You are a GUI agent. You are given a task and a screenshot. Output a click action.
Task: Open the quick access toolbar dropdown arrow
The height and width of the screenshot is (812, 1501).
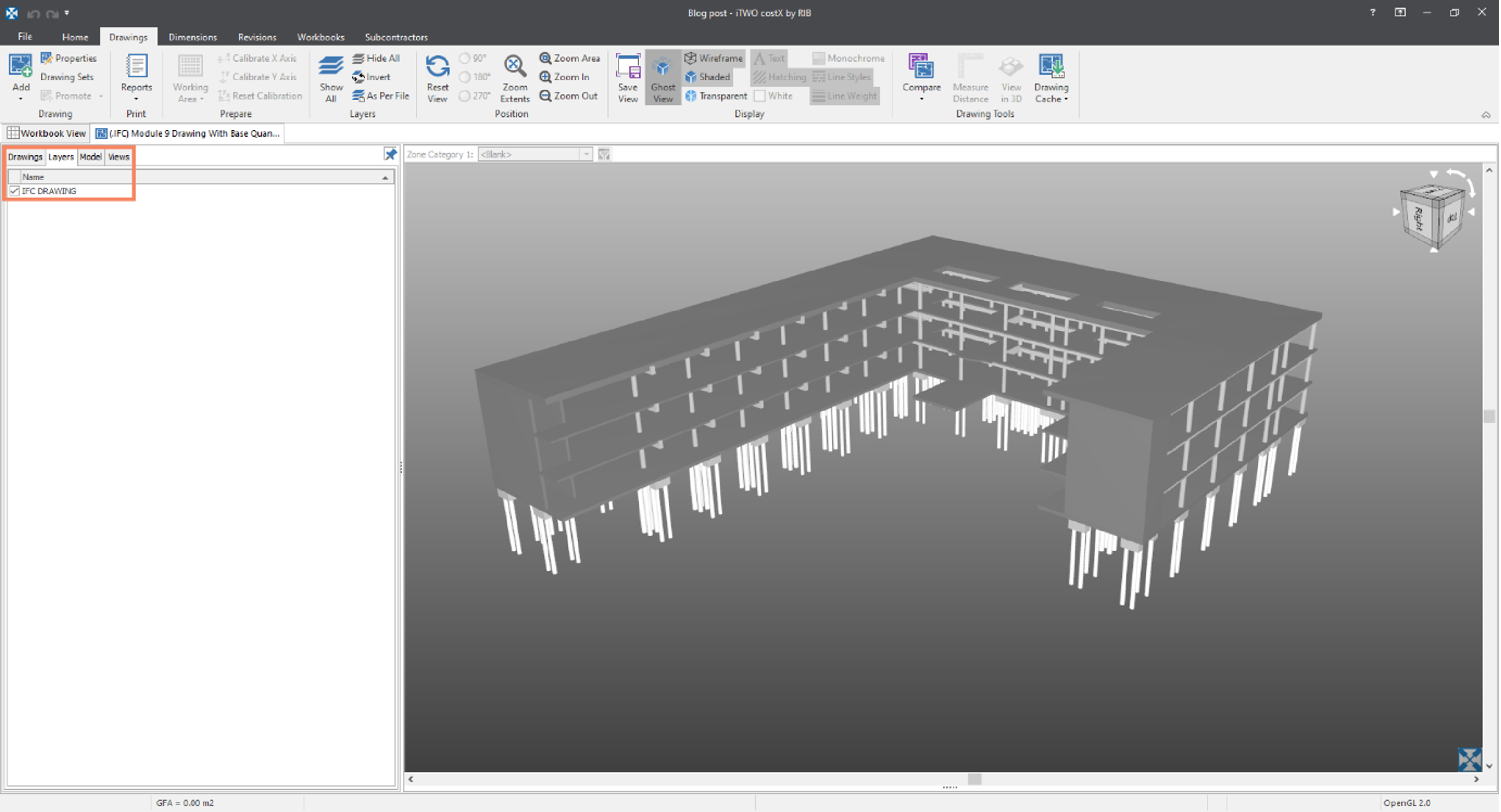[67, 13]
